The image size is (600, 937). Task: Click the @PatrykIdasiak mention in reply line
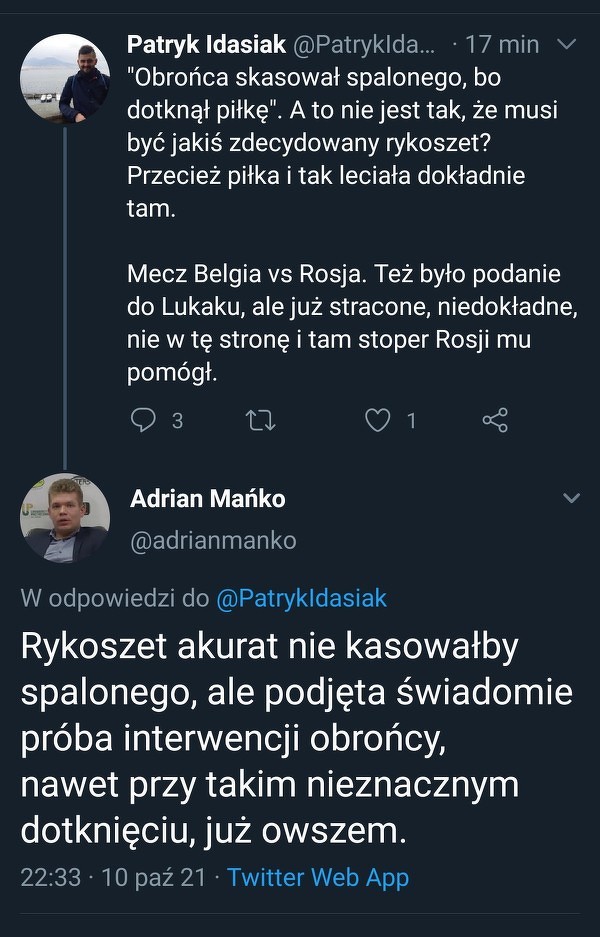pos(301,598)
